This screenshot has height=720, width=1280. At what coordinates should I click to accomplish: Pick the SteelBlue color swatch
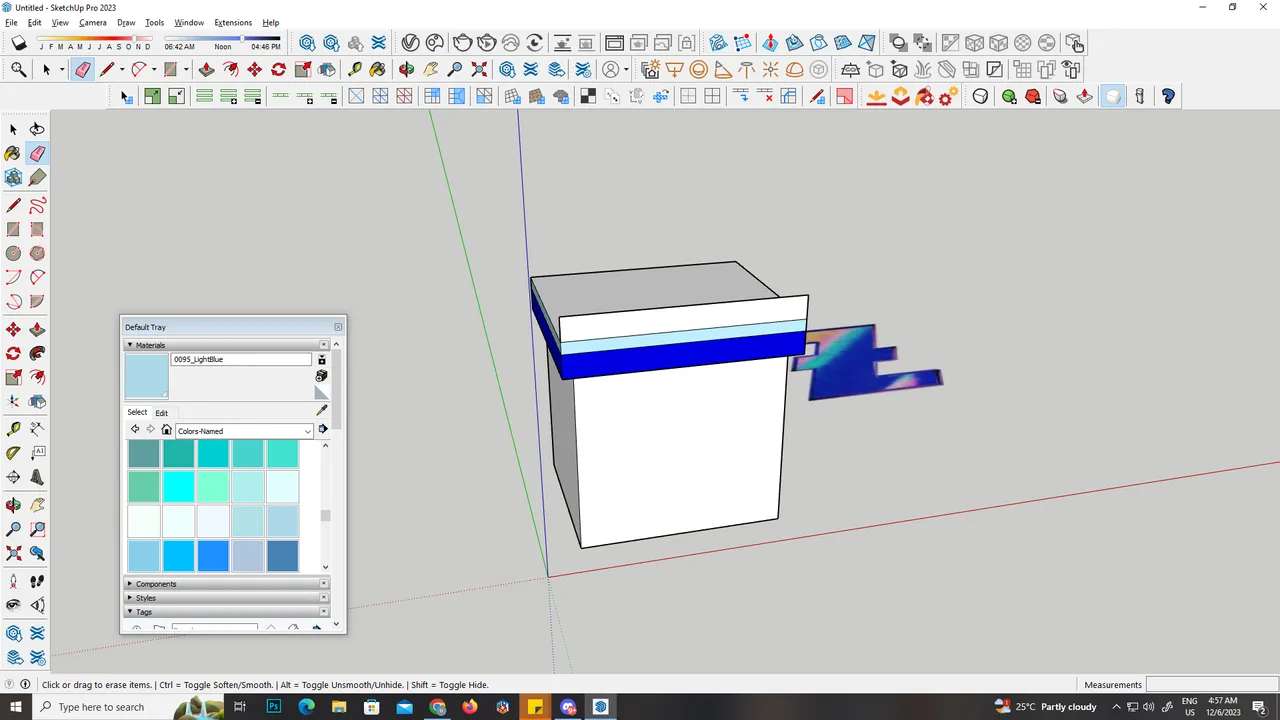click(283, 555)
